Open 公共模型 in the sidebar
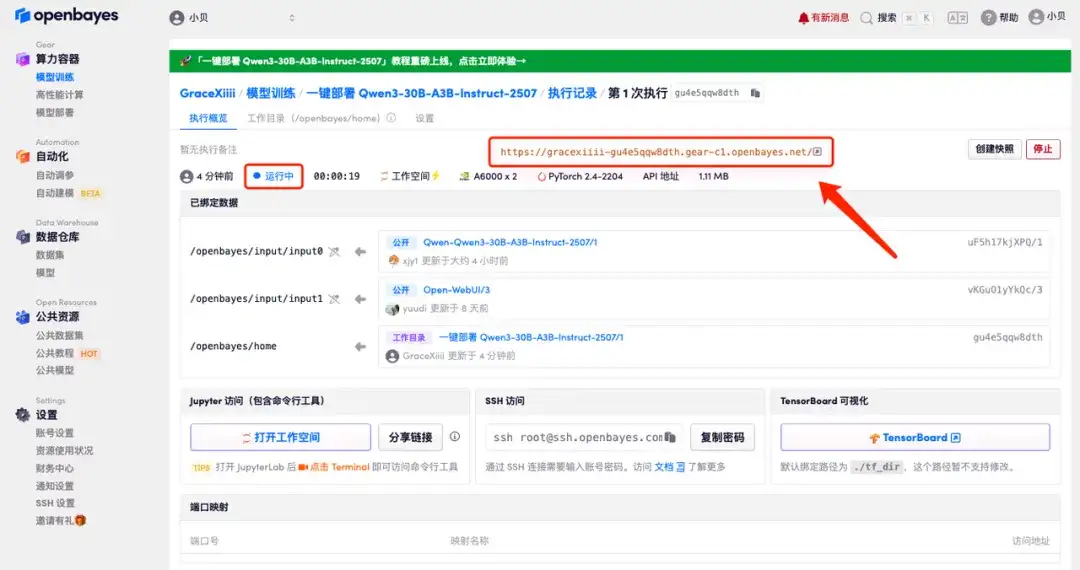This screenshot has width=1080, height=570. coord(54,370)
